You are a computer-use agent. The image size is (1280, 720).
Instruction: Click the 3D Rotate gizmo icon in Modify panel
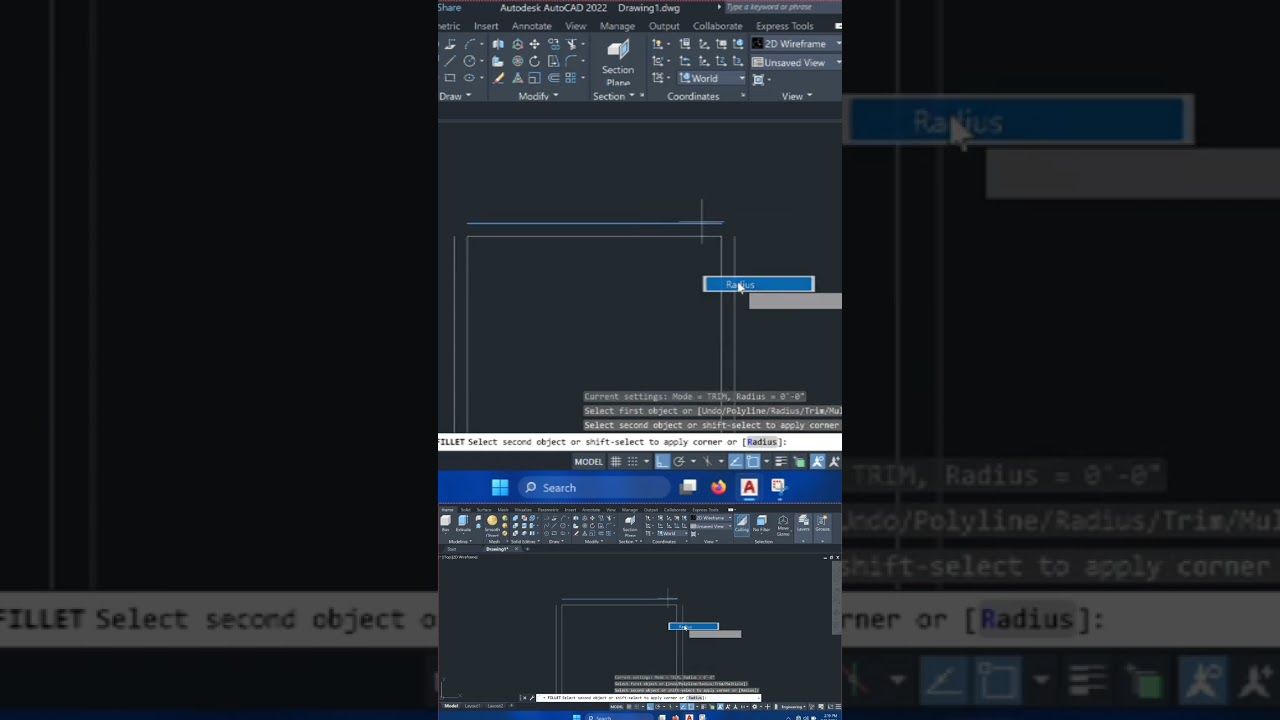click(x=517, y=61)
